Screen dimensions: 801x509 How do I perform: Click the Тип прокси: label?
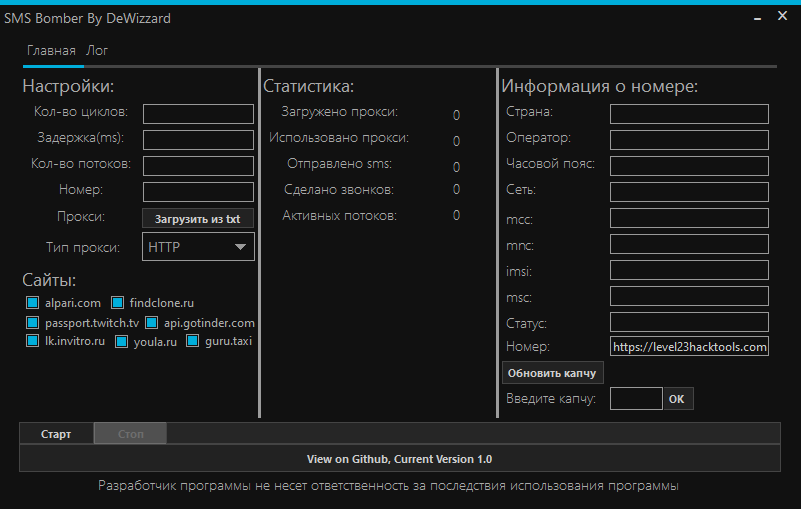[x=83, y=248]
